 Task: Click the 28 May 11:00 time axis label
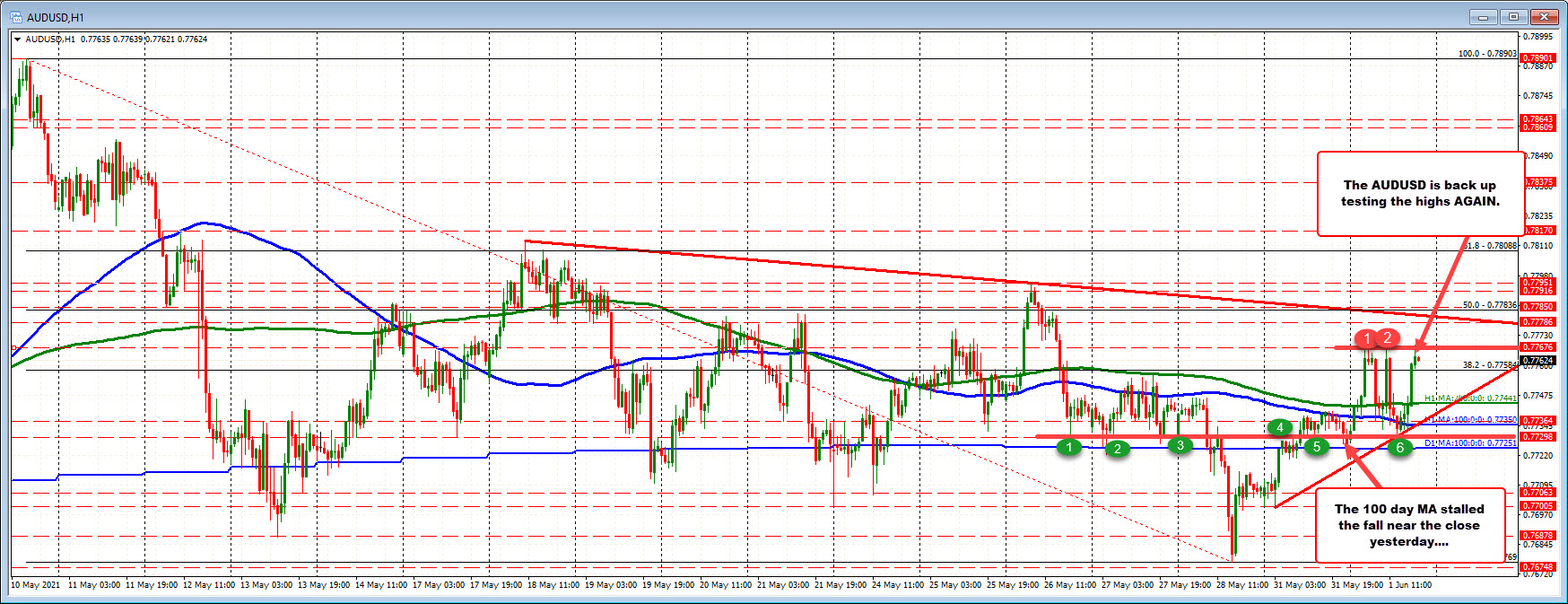[x=1241, y=584]
